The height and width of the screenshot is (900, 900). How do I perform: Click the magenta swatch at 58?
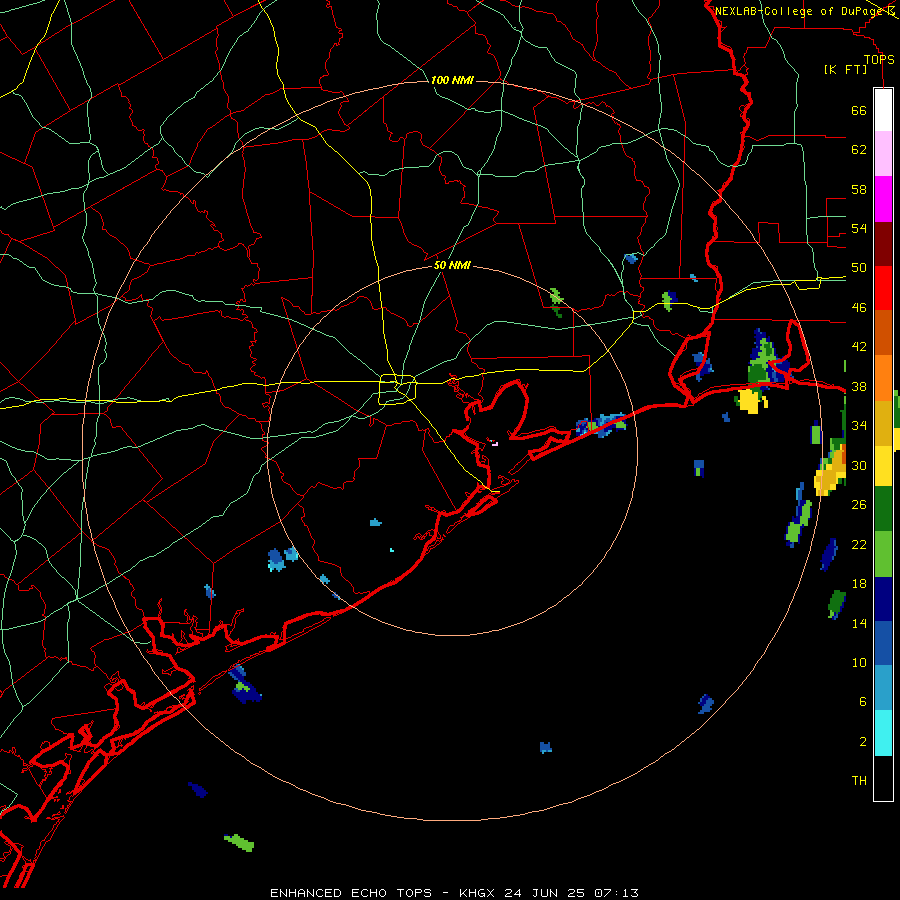tap(883, 199)
